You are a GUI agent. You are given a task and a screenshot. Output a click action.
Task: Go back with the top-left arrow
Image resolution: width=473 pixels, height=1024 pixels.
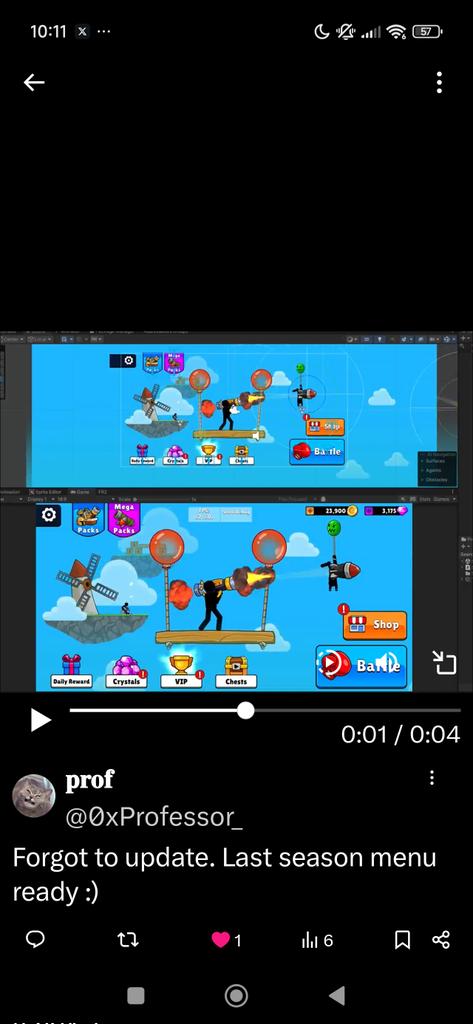(34, 82)
